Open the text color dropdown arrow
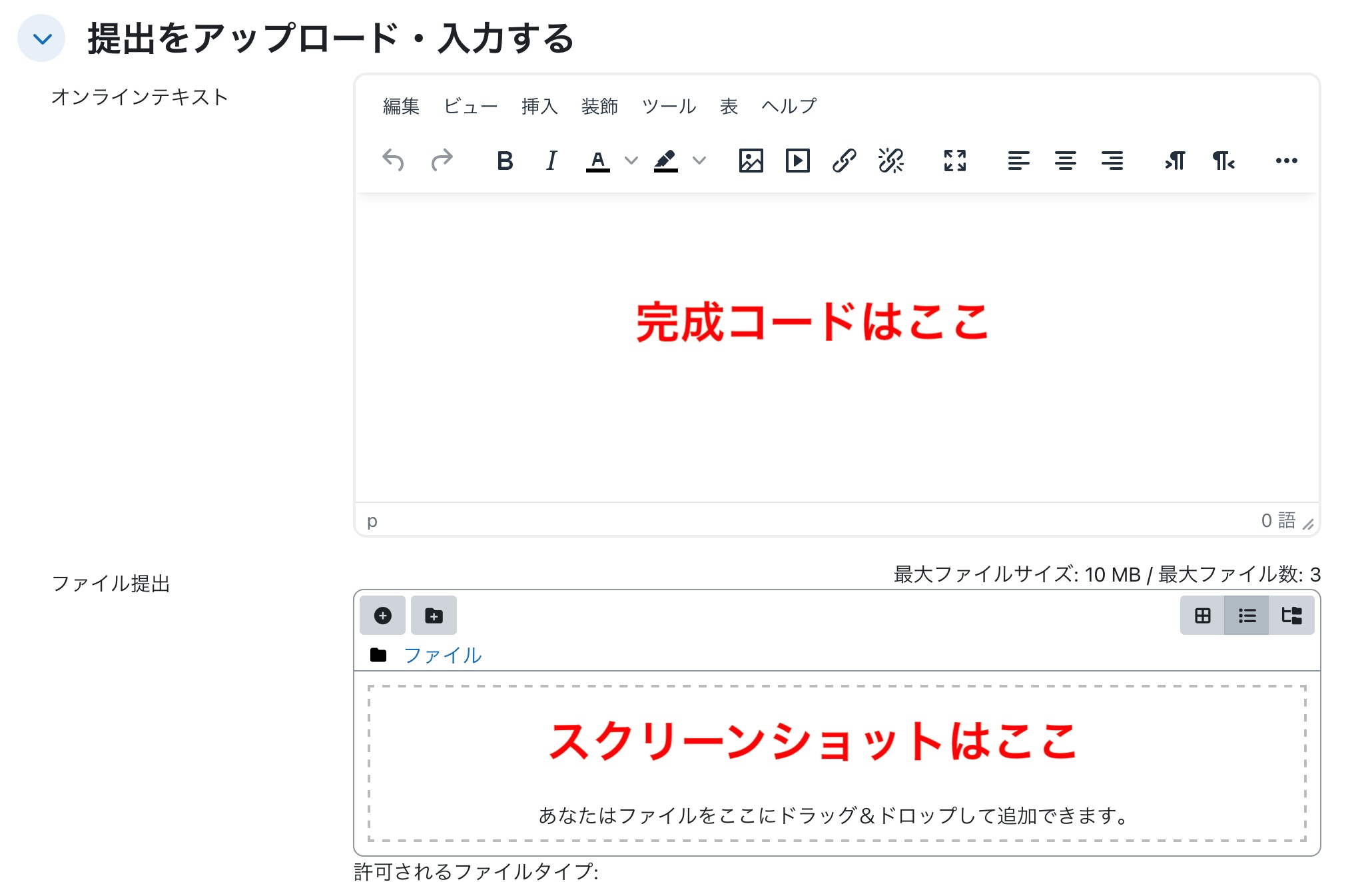The image size is (1372, 882). point(631,161)
